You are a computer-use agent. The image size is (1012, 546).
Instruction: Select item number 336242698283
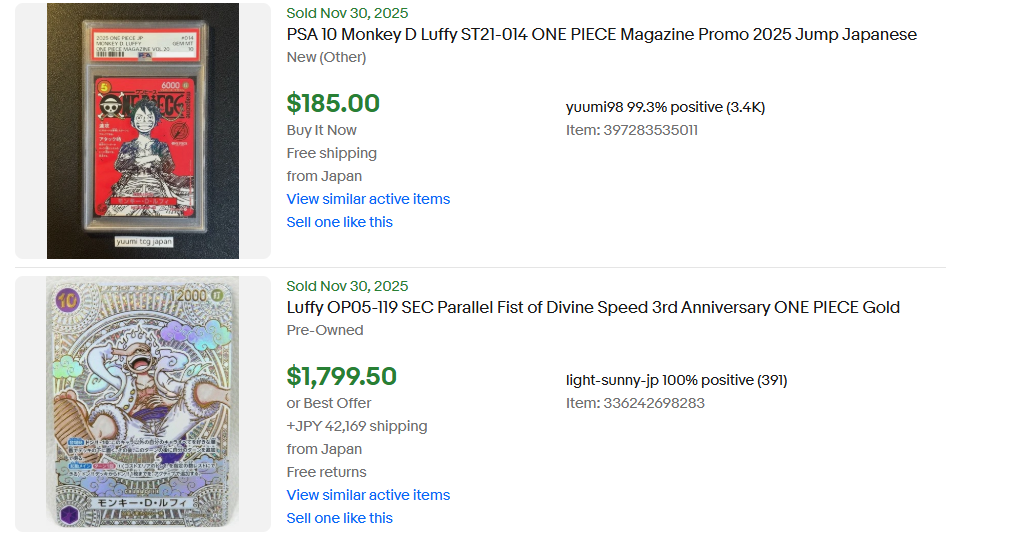pos(635,403)
